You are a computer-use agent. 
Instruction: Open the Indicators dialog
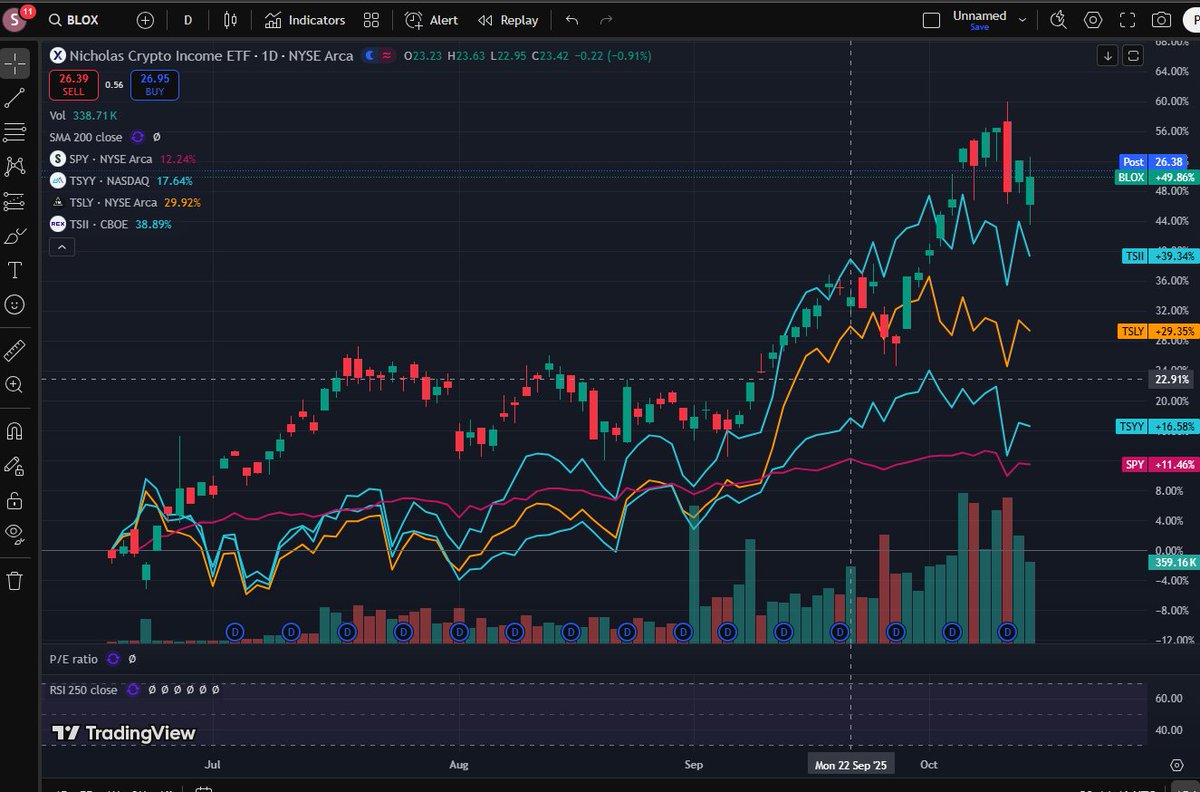305,20
